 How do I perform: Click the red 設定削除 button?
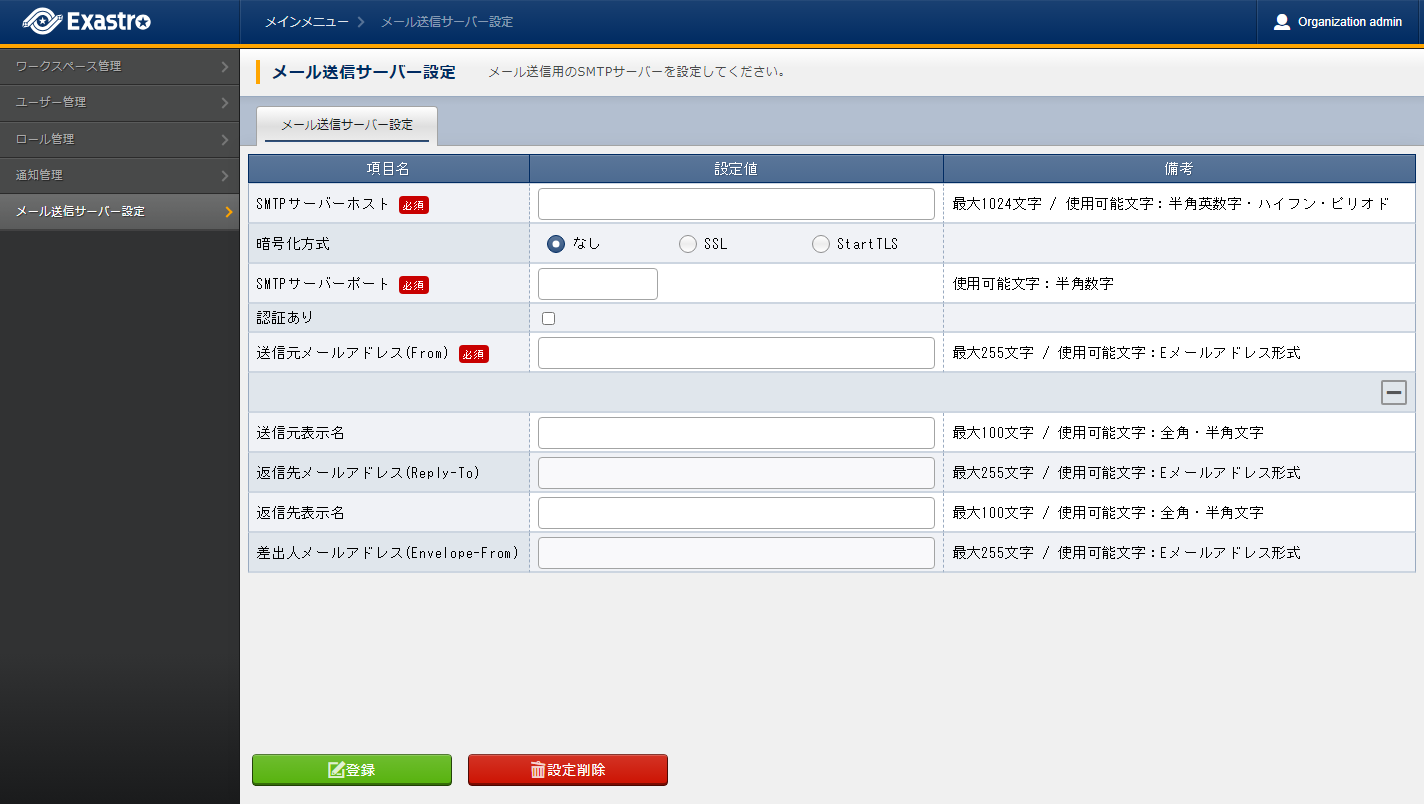(x=568, y=770)
